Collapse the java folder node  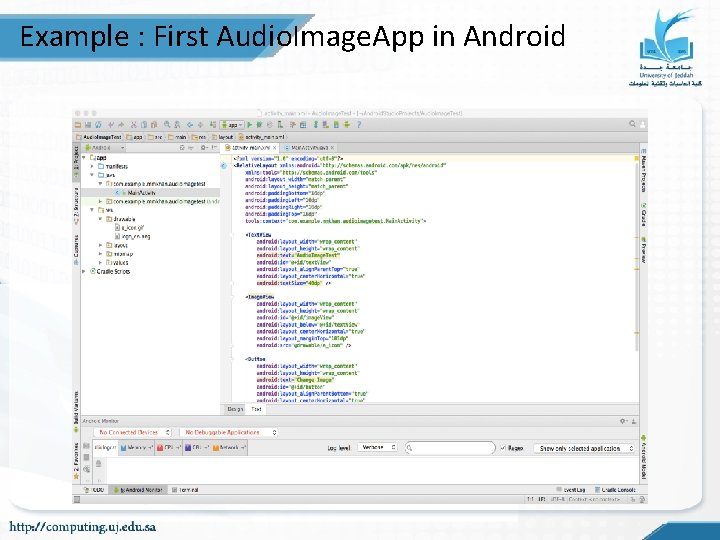click(x=92, y=175)
